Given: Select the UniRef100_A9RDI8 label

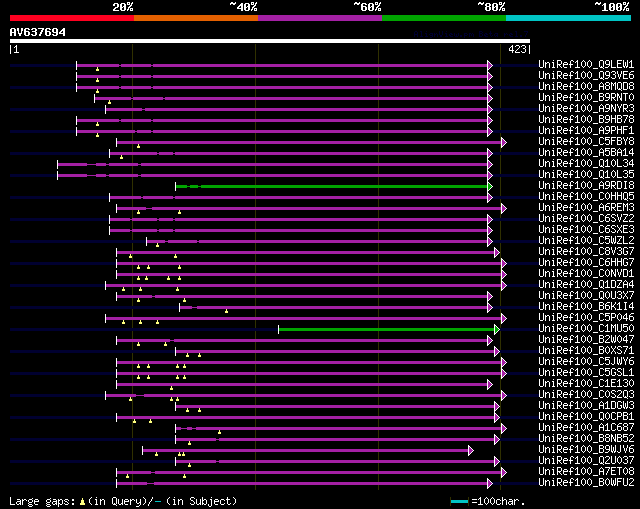Looking at the screenshot, I should (586, 186).
